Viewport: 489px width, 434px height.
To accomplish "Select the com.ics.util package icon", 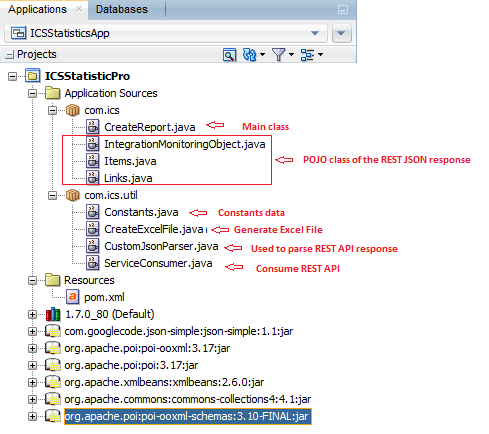I will [72, 195].
